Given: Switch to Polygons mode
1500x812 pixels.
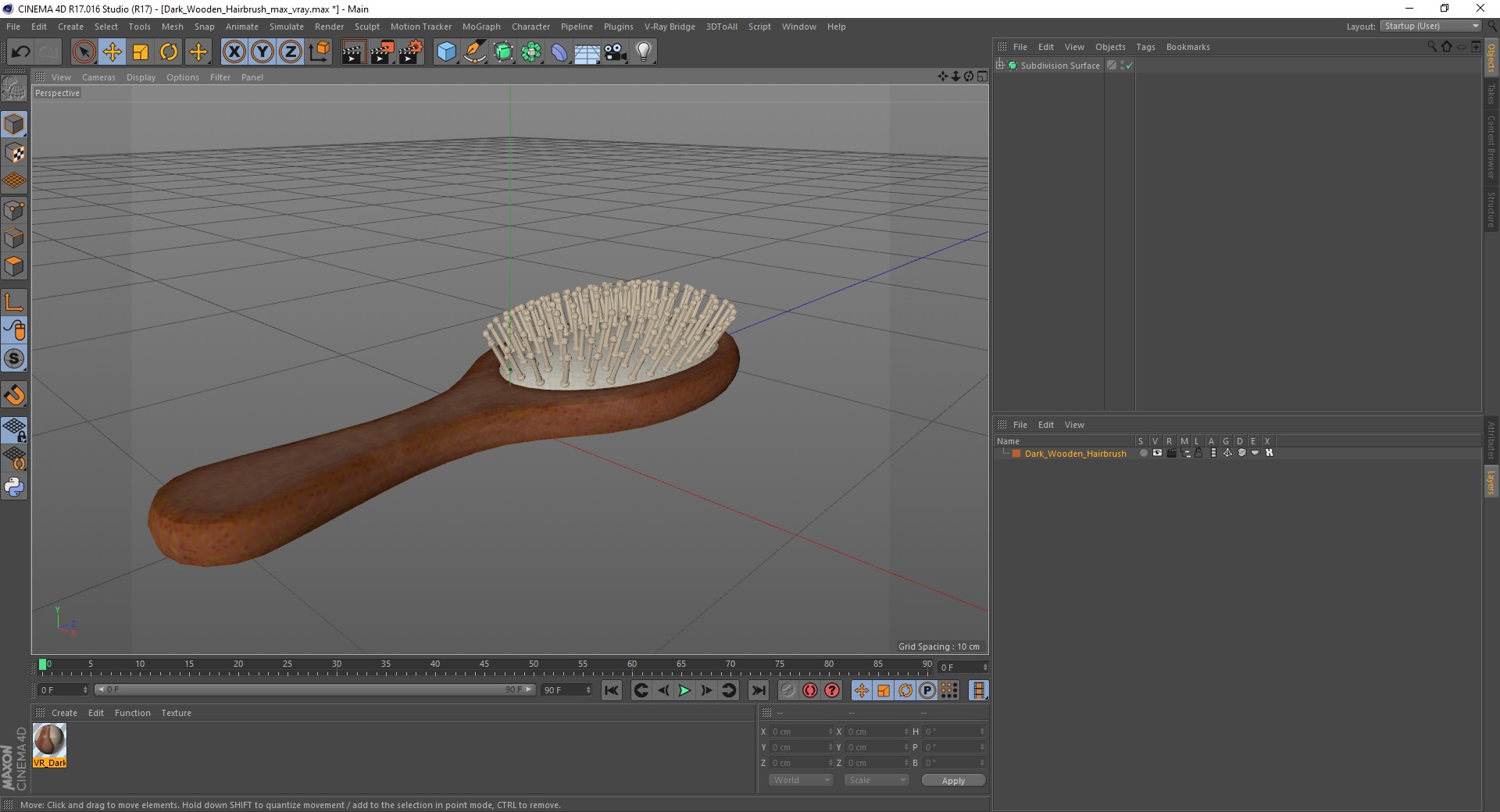Looking at the screenshot, I should (14, 266).
